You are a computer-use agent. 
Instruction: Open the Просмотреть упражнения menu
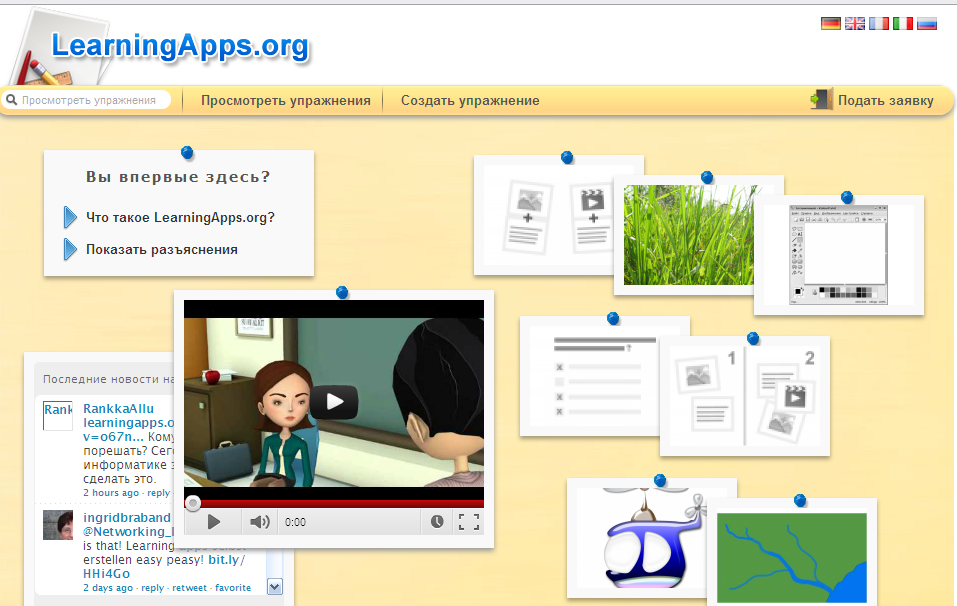pos(285,100)
